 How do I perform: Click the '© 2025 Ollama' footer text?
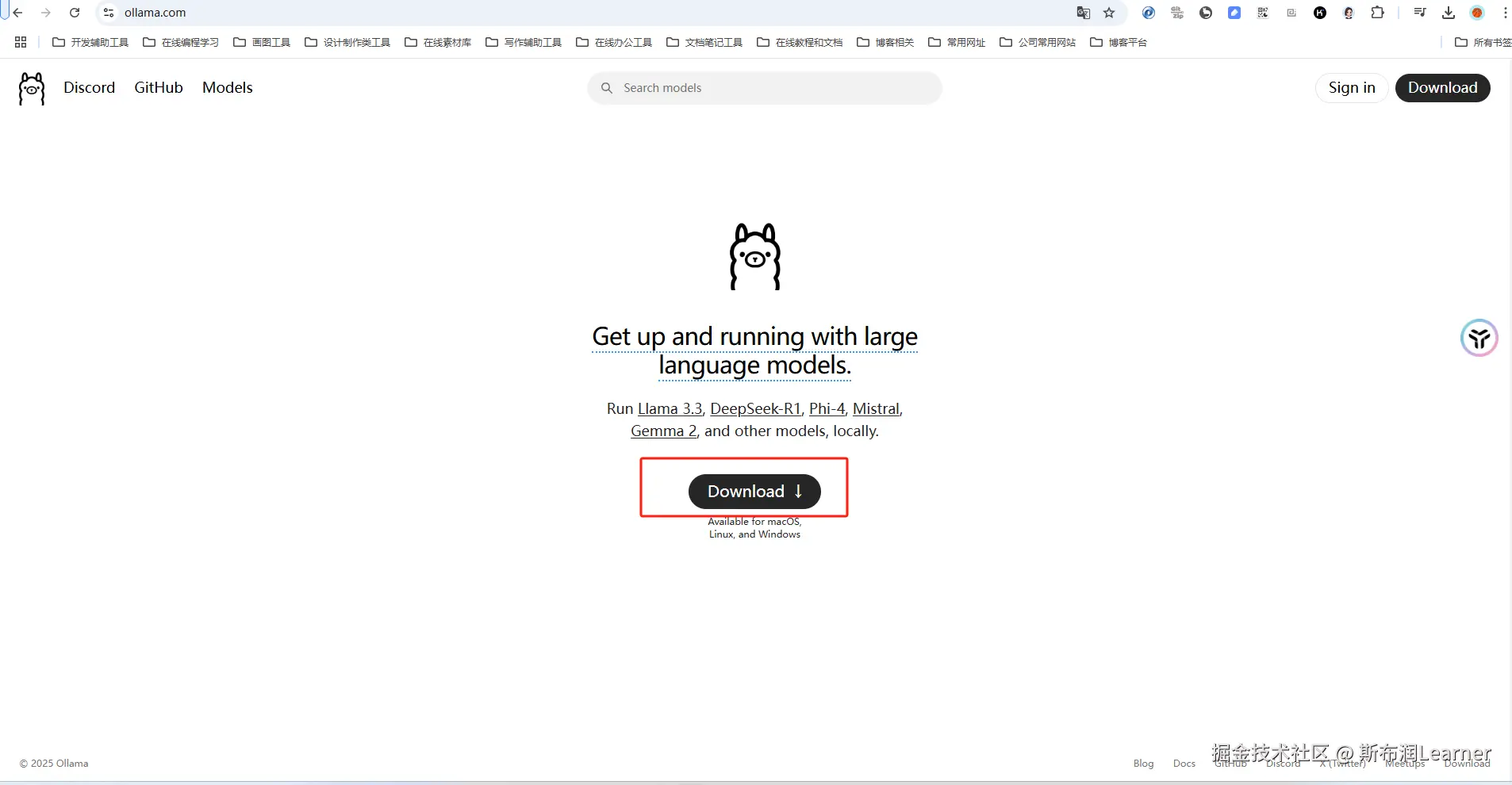[54, 764]
